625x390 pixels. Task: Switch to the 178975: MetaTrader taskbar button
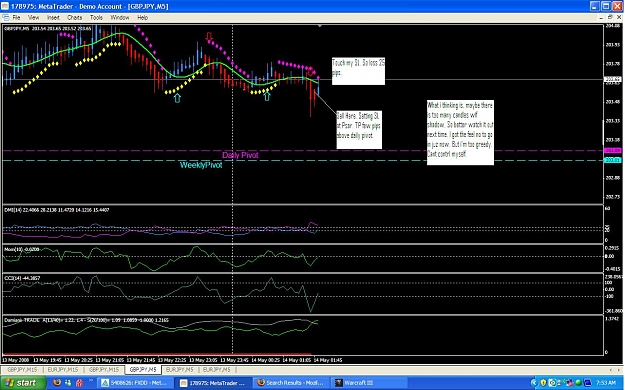(213, 383)
